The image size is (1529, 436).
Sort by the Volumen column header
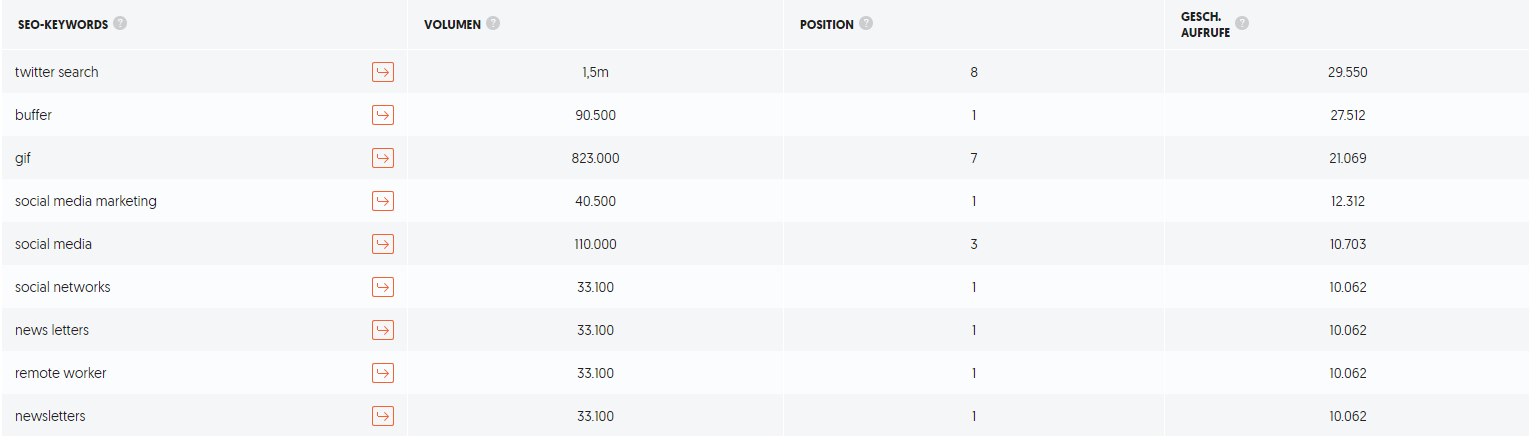point(452,24)
